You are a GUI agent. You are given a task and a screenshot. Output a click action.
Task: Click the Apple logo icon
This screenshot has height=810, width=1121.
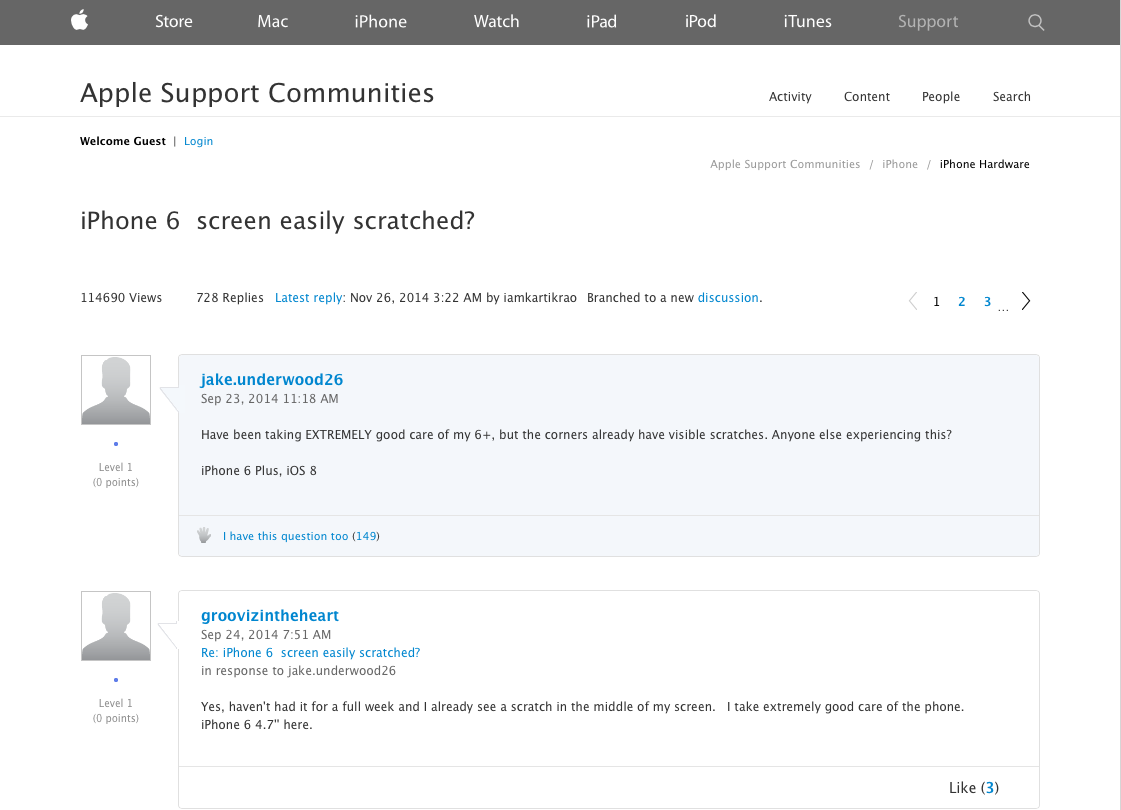pyautogui.click(x=79, y=20)
